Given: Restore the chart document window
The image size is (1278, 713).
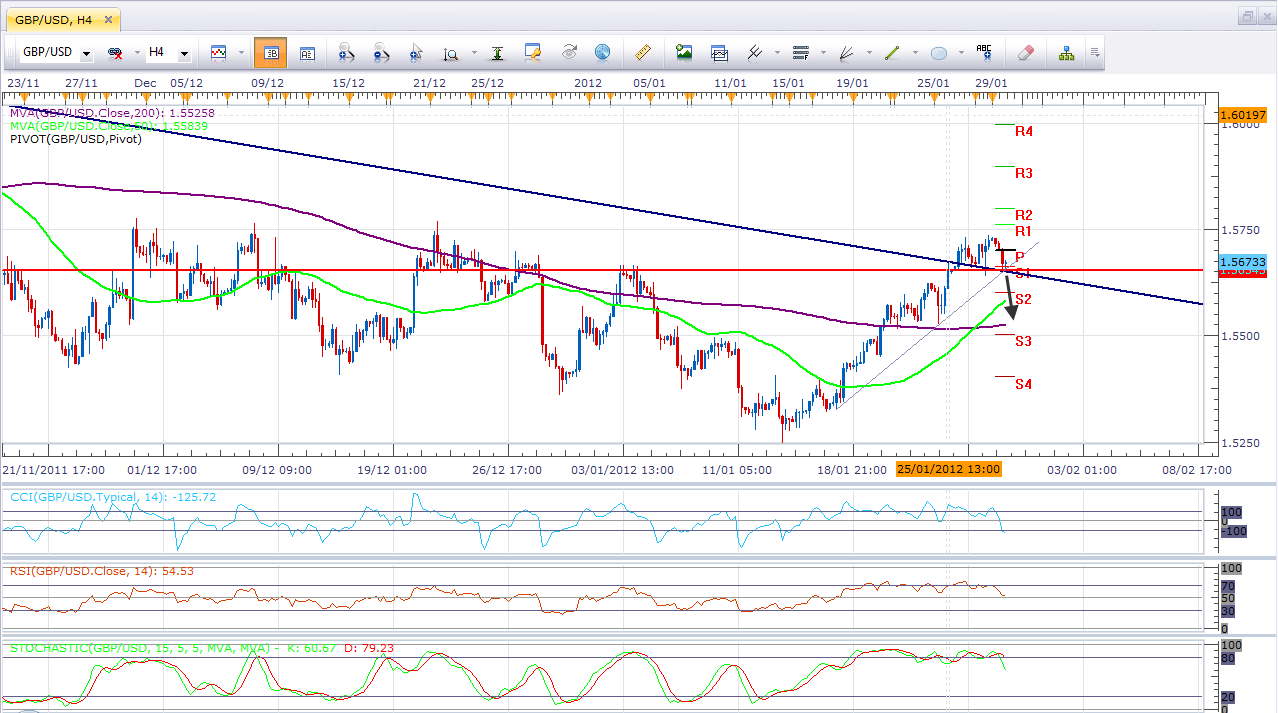Looking at the screenshot, I should click(x=1247, y=16).
